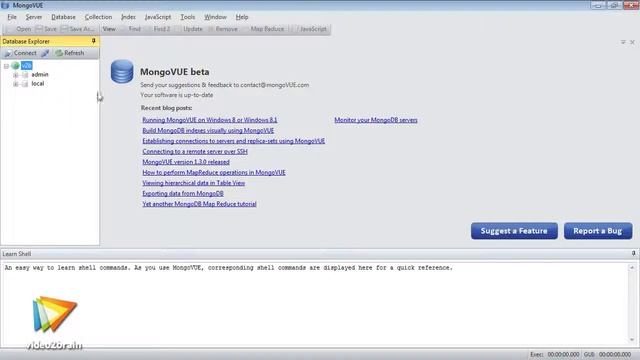Click Connect in Database Explorer

[x=20, y=53]
